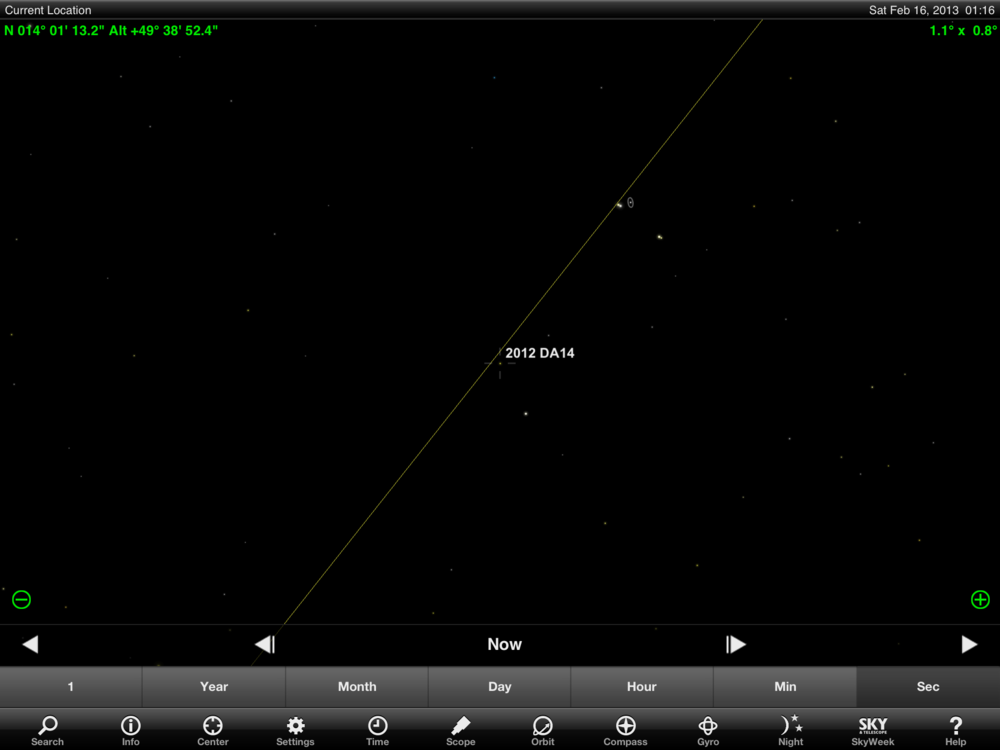This screenshot has width=1000, height=750.
Task: Play time forward continuously
Action: (969, 645)
